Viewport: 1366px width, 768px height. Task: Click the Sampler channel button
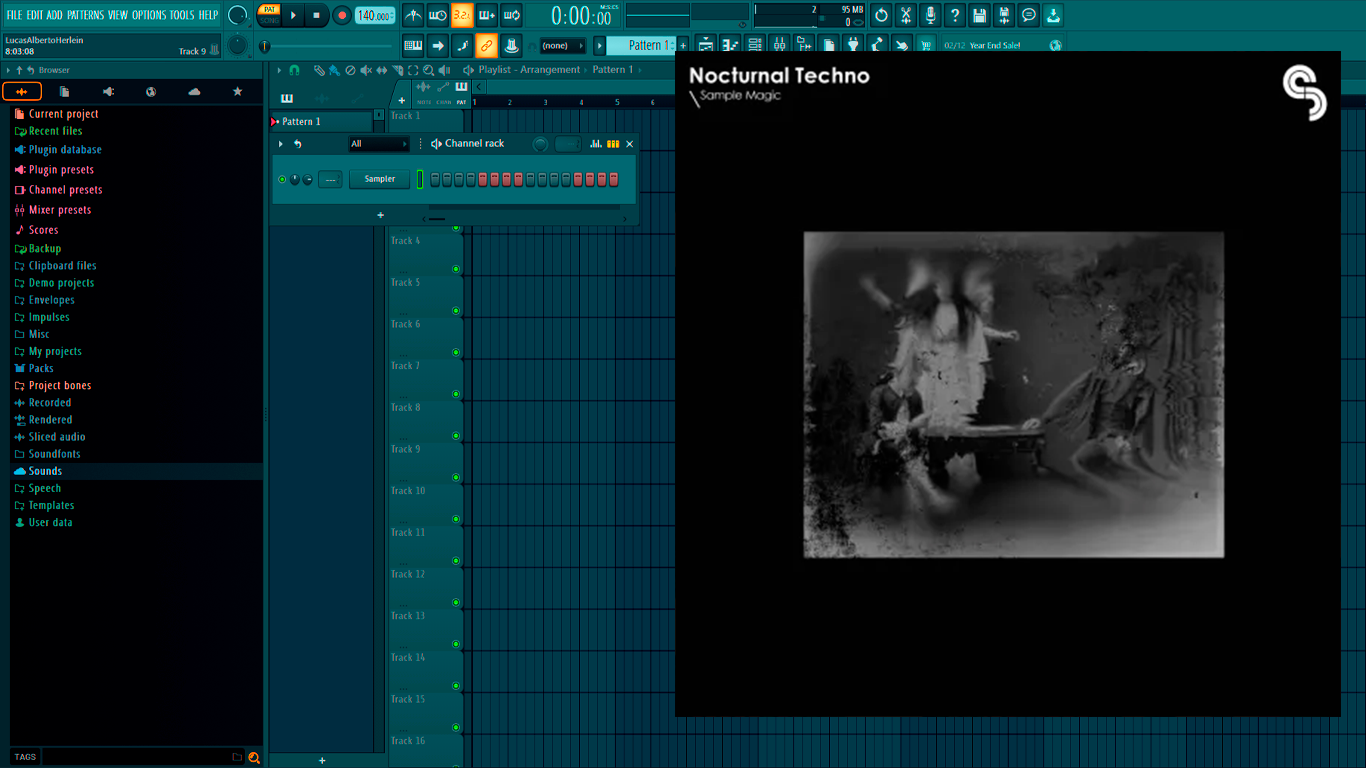coord(380,179)
